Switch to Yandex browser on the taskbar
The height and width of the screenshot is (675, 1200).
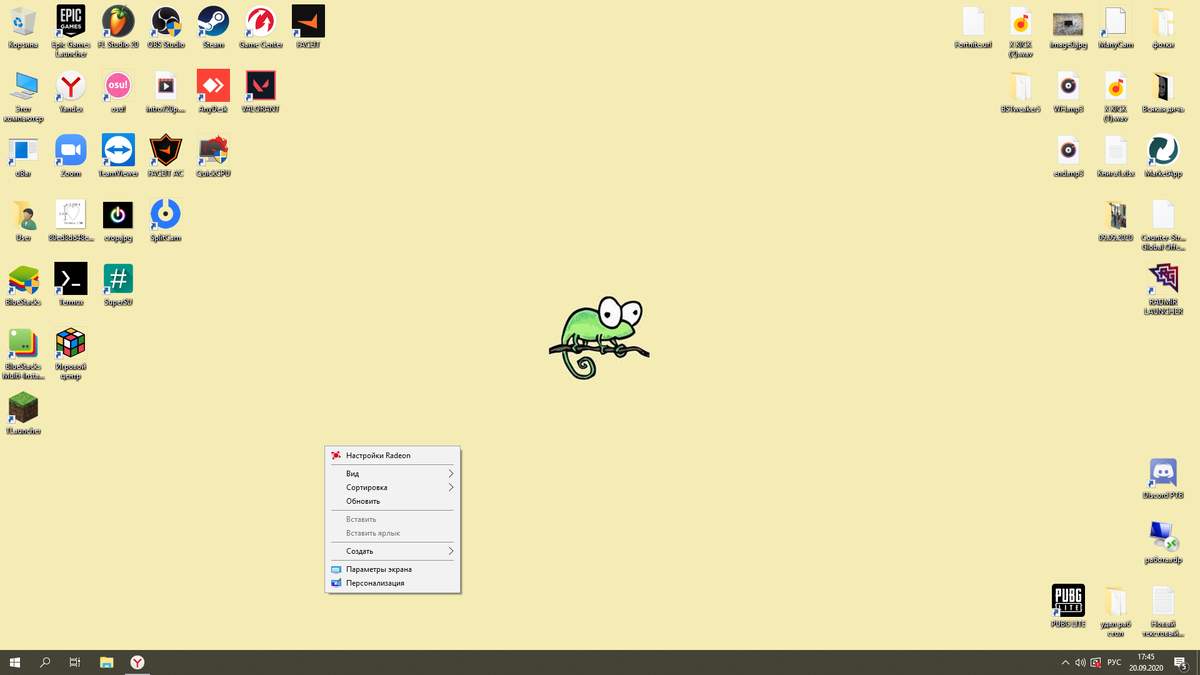(x=138, y=662)
